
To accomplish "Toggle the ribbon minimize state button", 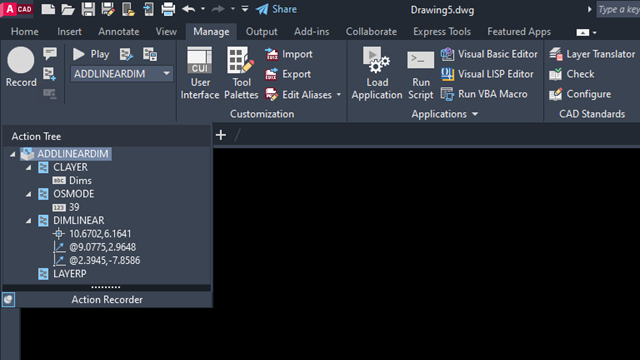I will pyautogui.click(x=582, y=32).
